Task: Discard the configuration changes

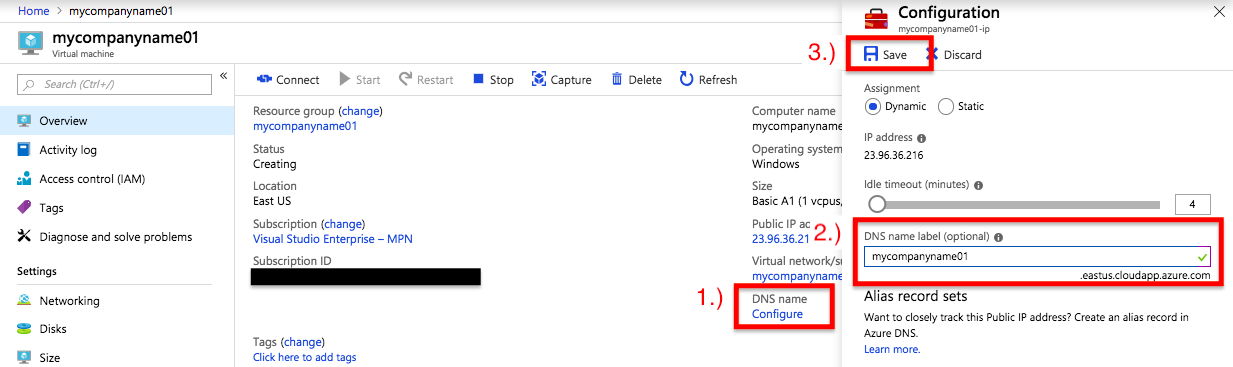Action: coord(954,55)
